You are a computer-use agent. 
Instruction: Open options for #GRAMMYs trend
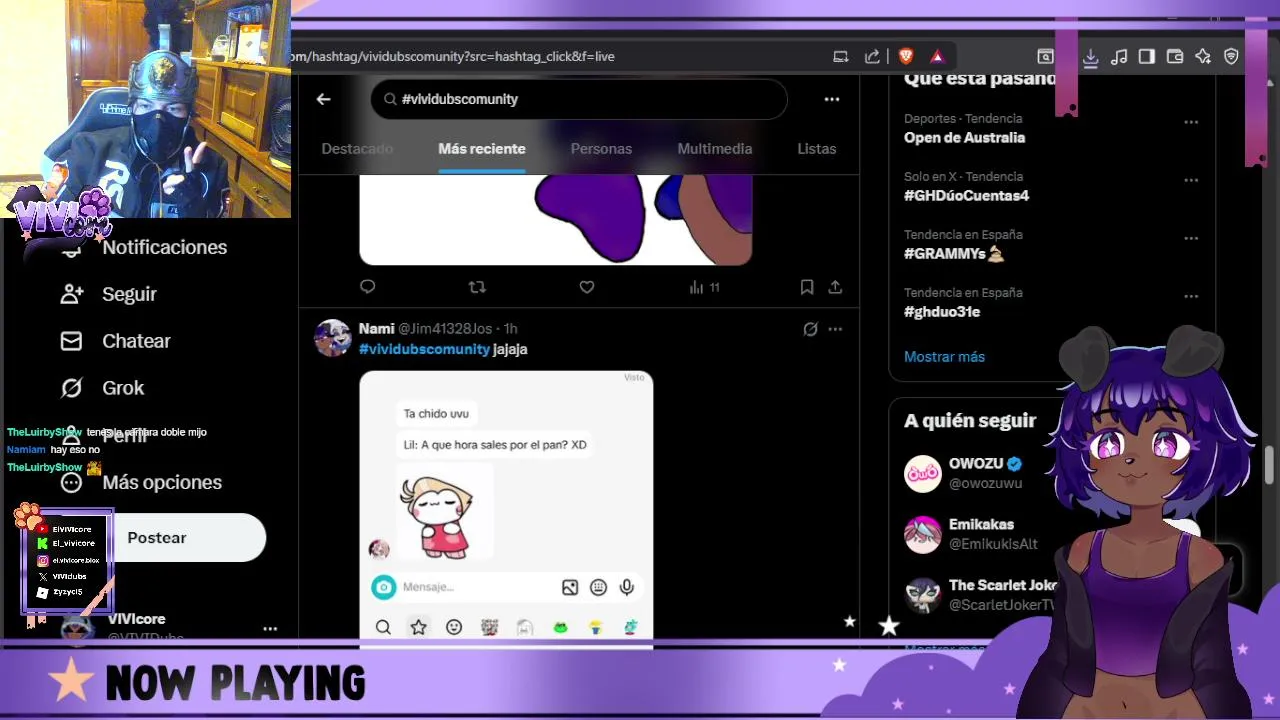point(1191,238)
